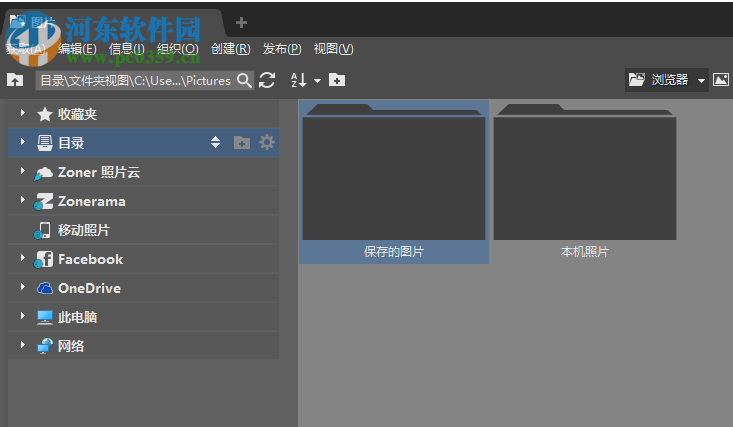Select 收藏夹 in navigation tree
Viewport: 733px width, 427px height.
click(144, 114)
